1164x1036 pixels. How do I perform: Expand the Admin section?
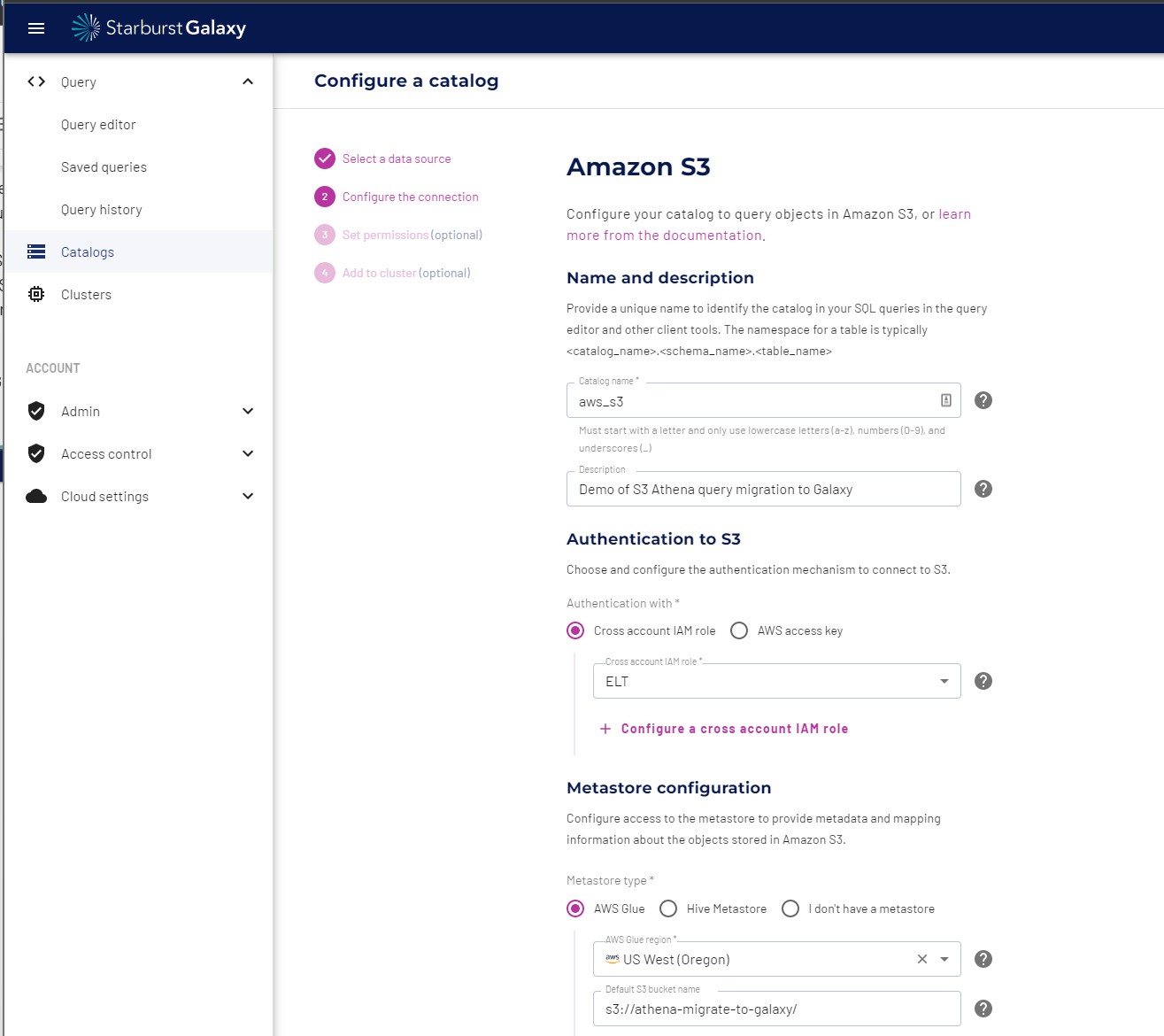[x=248, y=411]
